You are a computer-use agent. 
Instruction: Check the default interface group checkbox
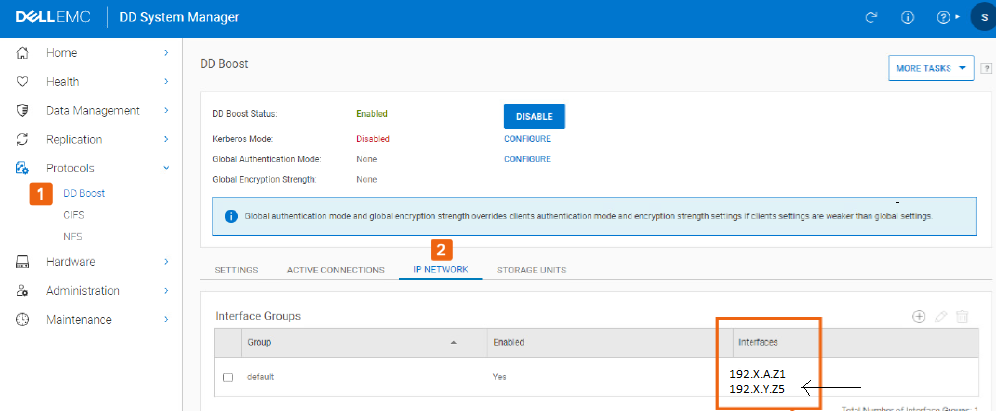(x=228, y=377)
